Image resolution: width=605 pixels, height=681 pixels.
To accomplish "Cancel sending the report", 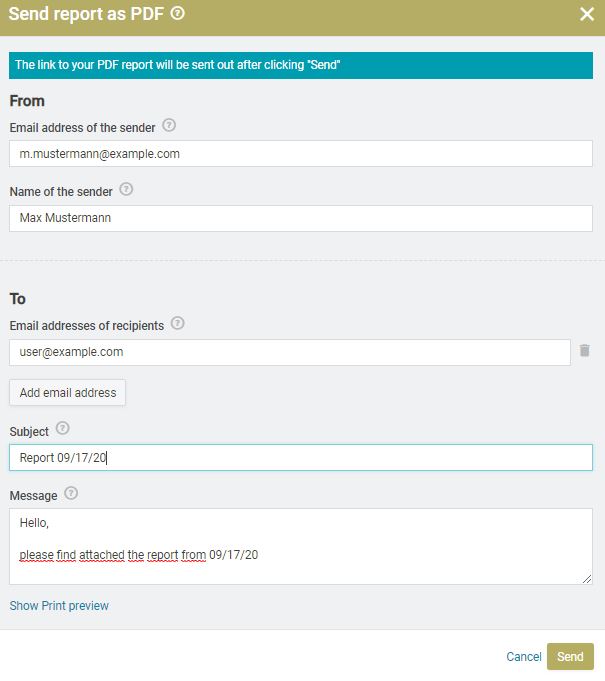I will click(523, 656).
